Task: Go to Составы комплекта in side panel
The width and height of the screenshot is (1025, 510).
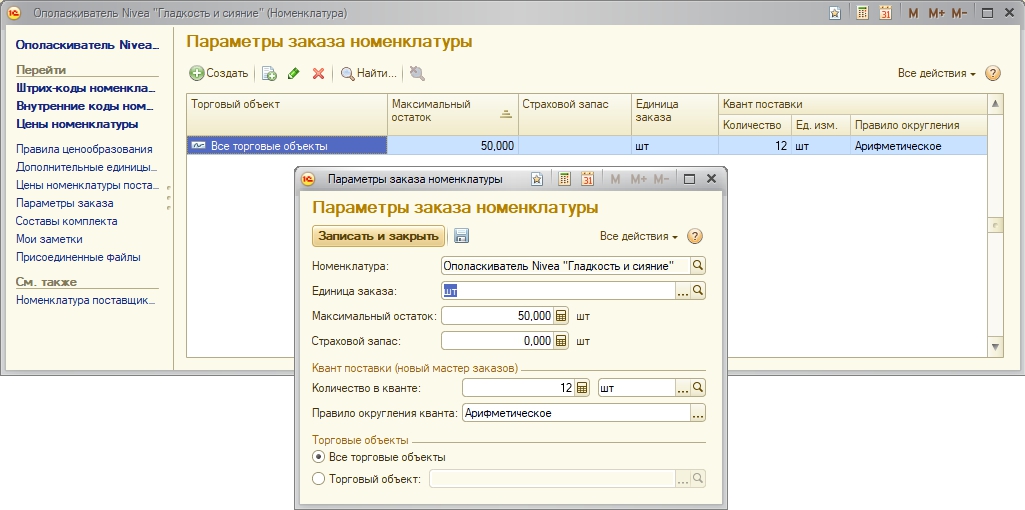Action: [x=67, y=221]
